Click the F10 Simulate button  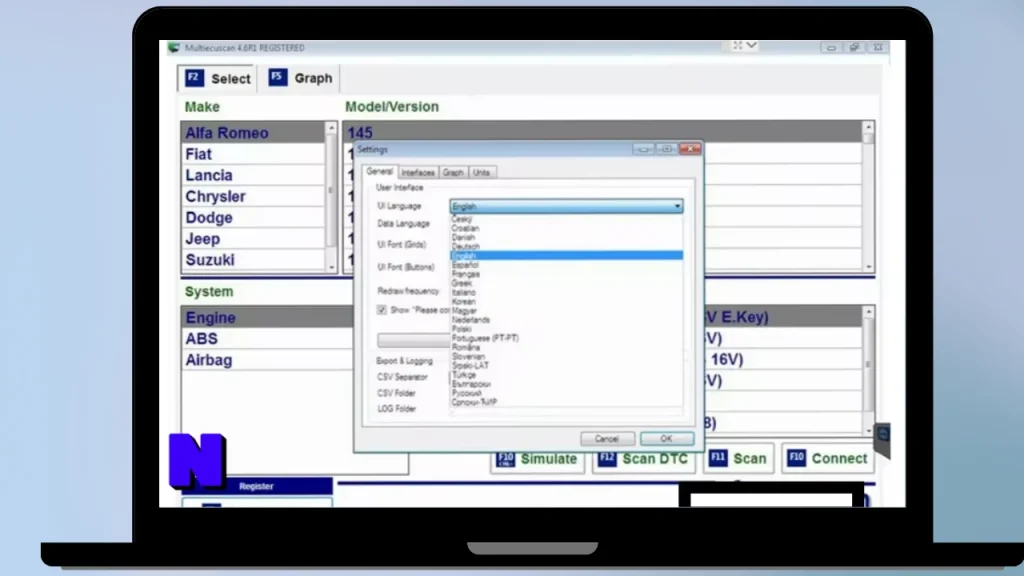click(537, 458)
